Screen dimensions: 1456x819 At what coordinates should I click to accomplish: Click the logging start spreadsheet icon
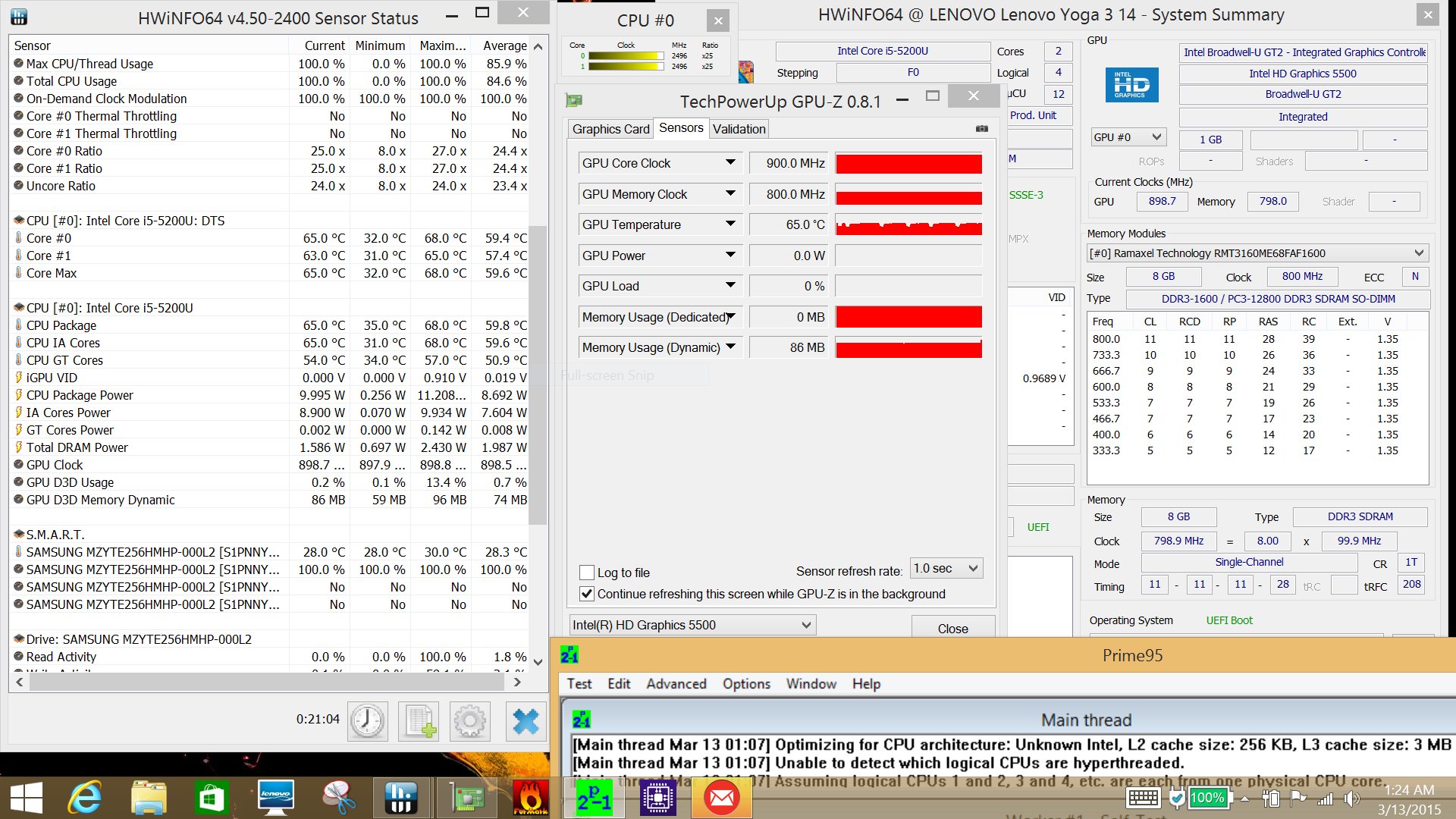tap(419, 720)
